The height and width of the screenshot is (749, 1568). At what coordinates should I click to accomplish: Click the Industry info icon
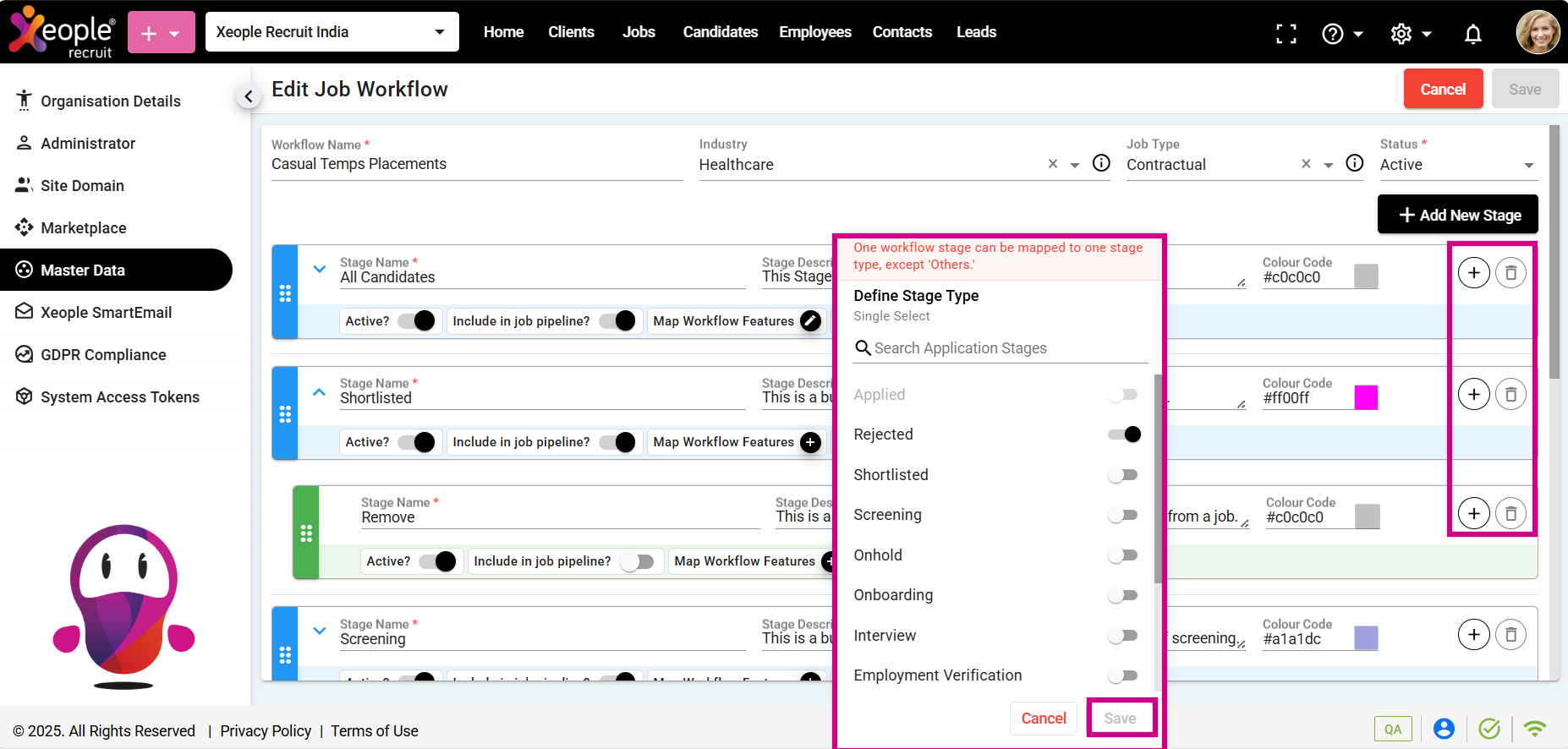(1101, 163)
